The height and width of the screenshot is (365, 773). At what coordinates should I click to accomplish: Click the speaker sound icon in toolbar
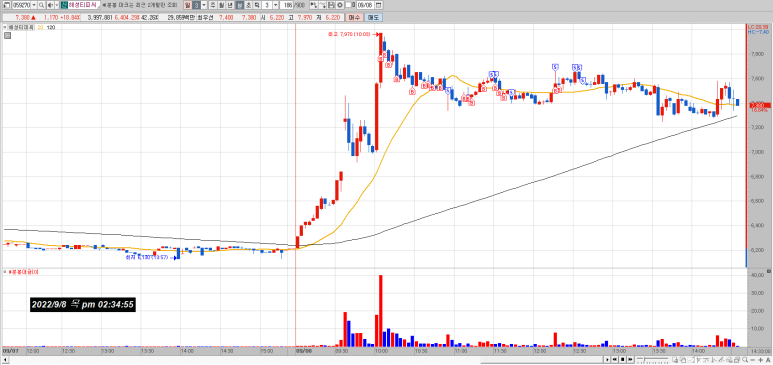point(50,5)
